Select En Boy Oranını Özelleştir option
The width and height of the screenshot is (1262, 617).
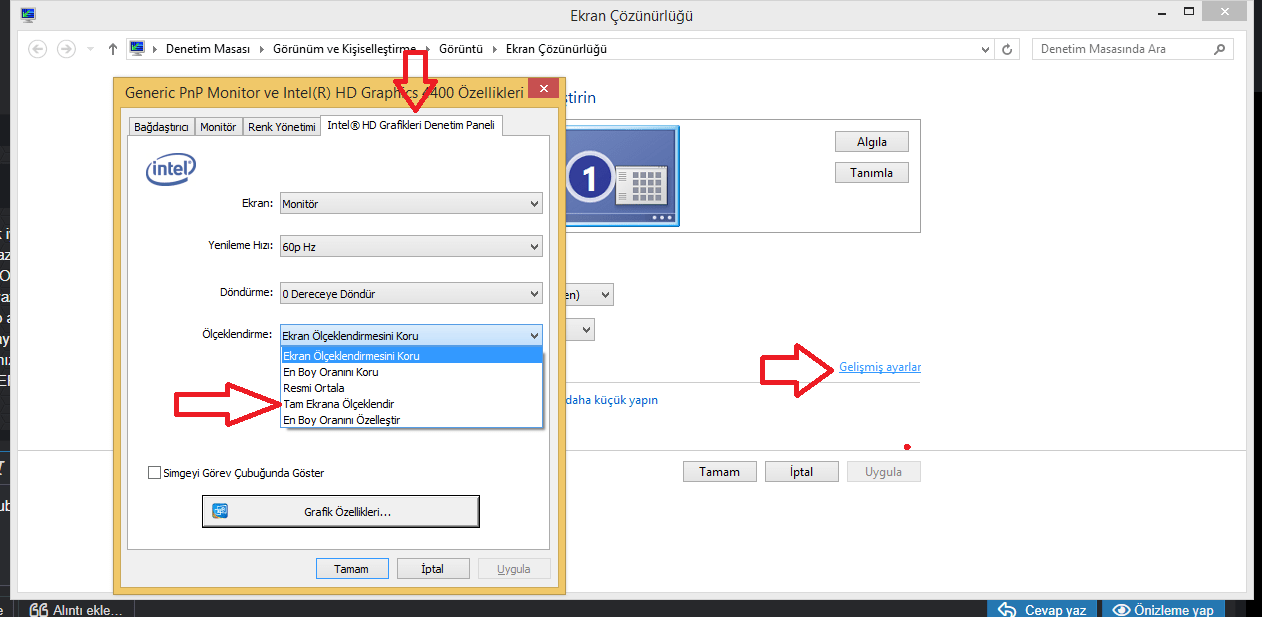point(411,420)
